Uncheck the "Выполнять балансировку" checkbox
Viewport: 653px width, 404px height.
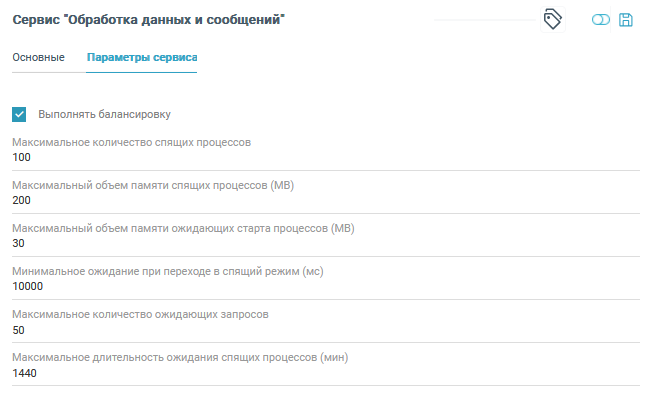[20, 114]
